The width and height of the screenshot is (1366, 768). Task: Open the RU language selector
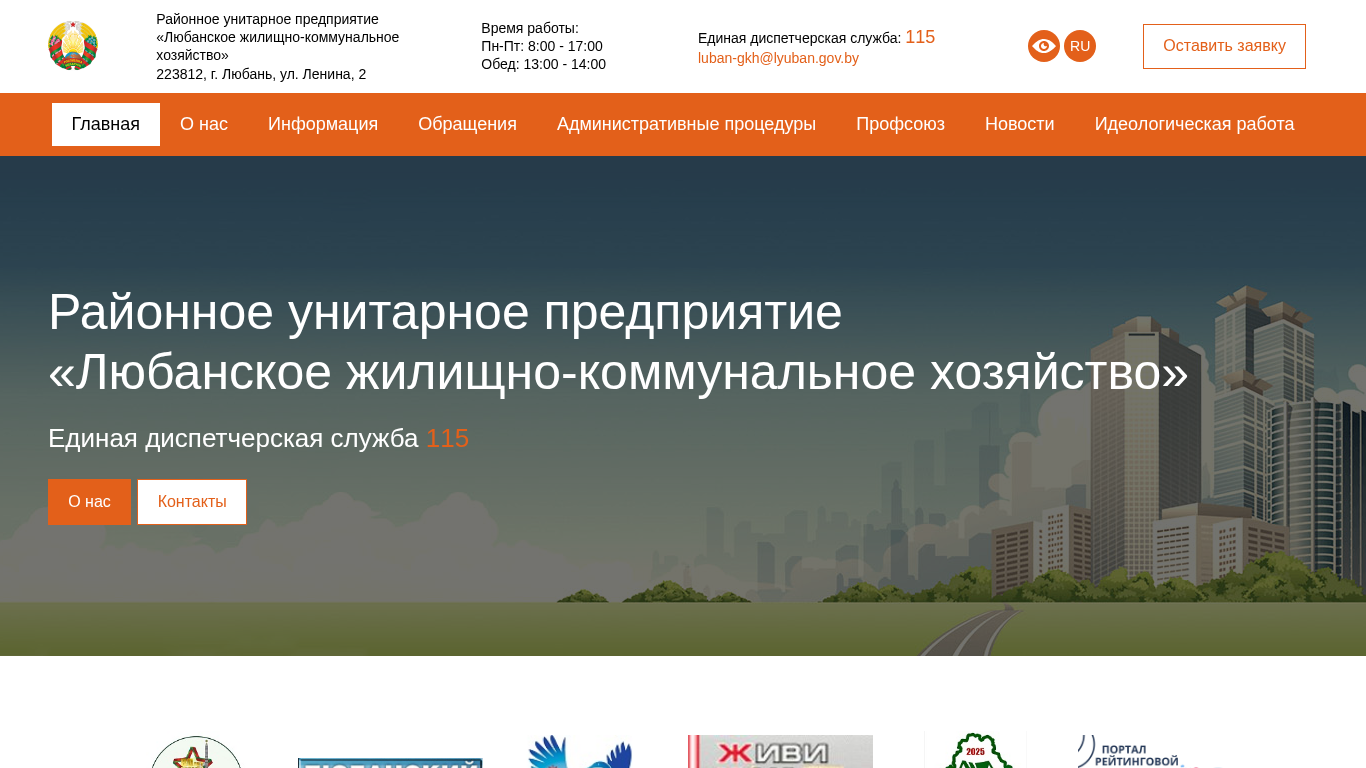click(1080, 46)
